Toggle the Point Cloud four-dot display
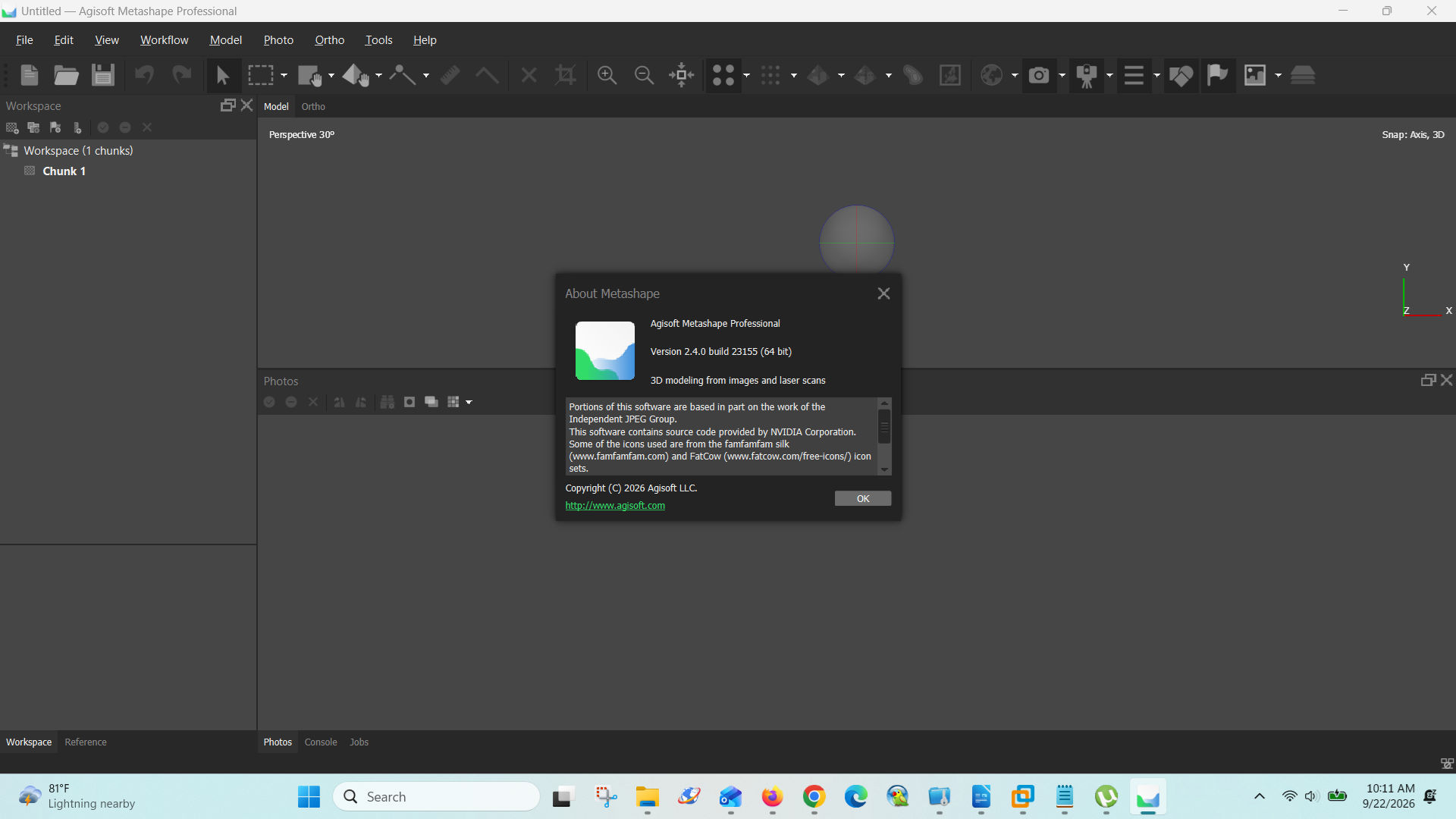1456x819 pixels. click(x=723, y=75)
